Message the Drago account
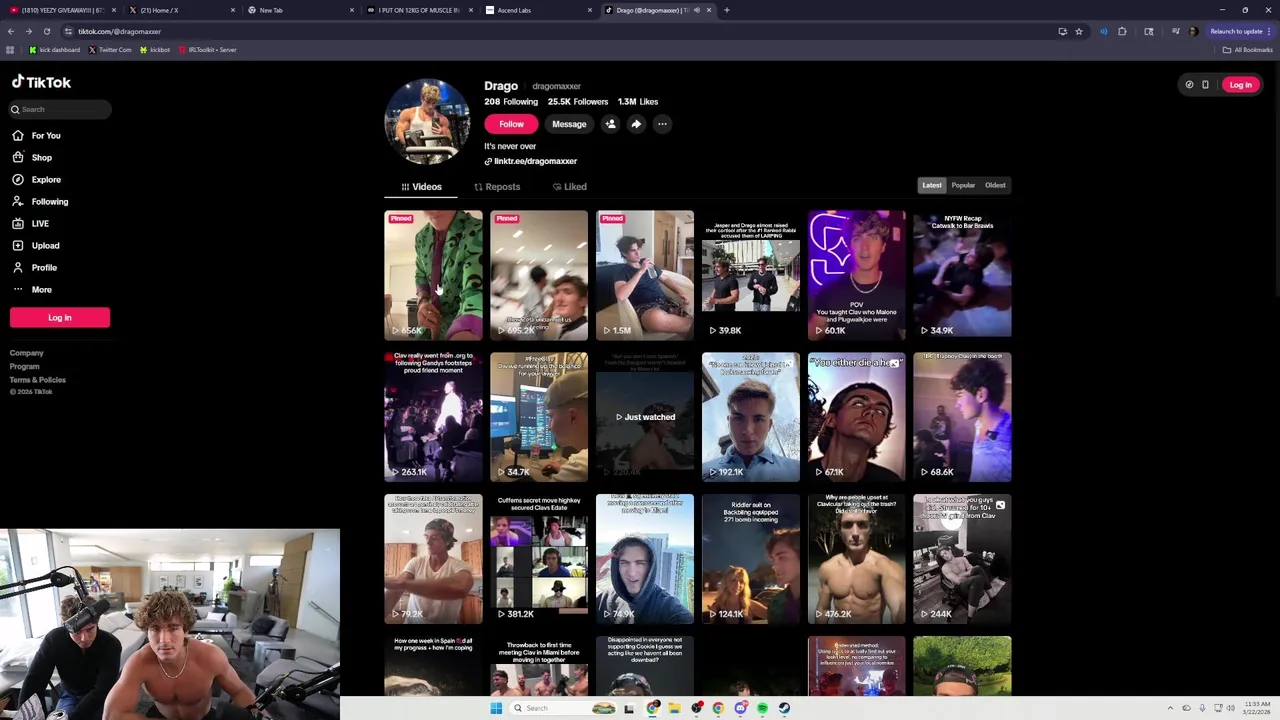Viewport: 1280px width, 720px height. point(569,124)
